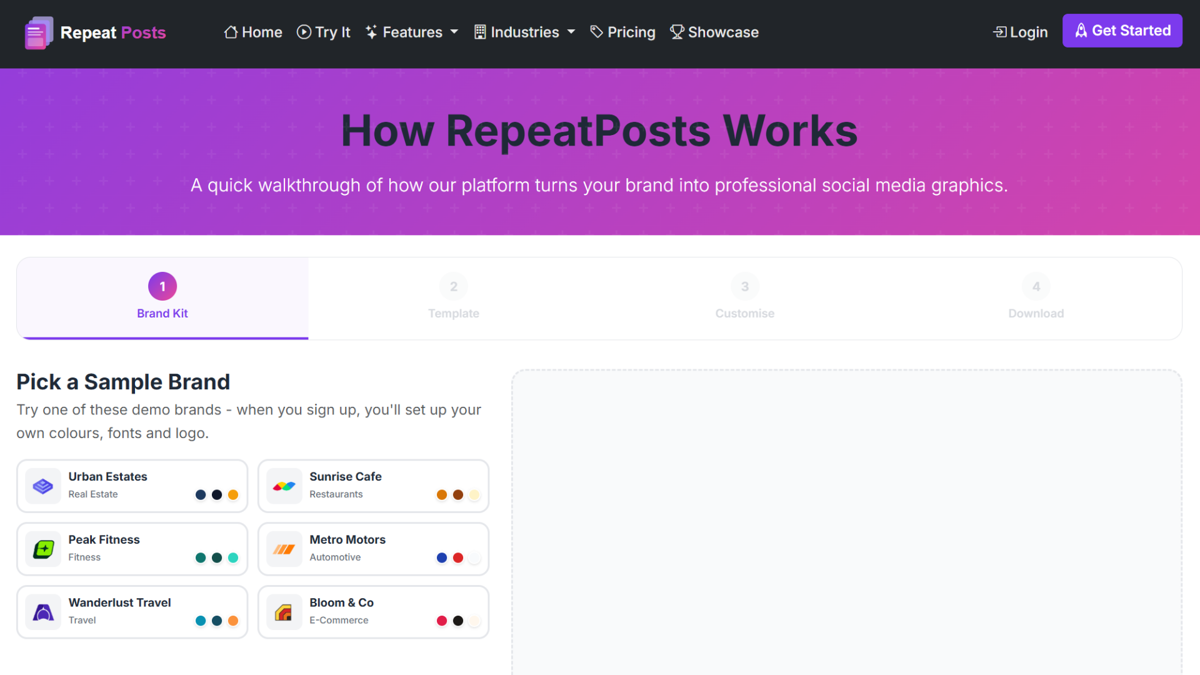Image resolution: width=1200 pixels, height=675 pixels.
Task: Select the Sunrise Cafe sample brand
Action: click(373, 485)
